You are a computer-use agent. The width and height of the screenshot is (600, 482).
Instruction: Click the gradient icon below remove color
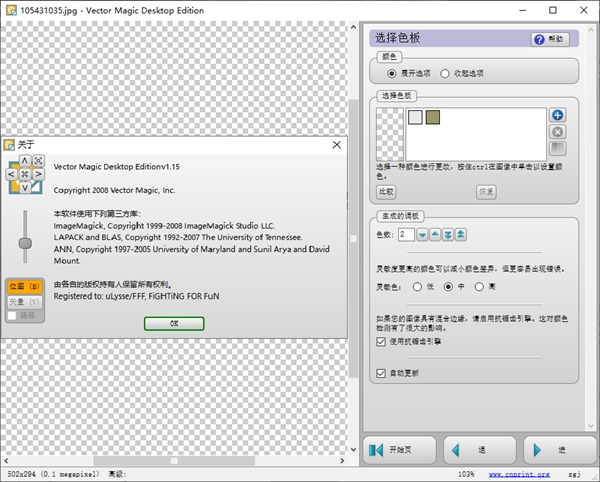pos(558,148)
